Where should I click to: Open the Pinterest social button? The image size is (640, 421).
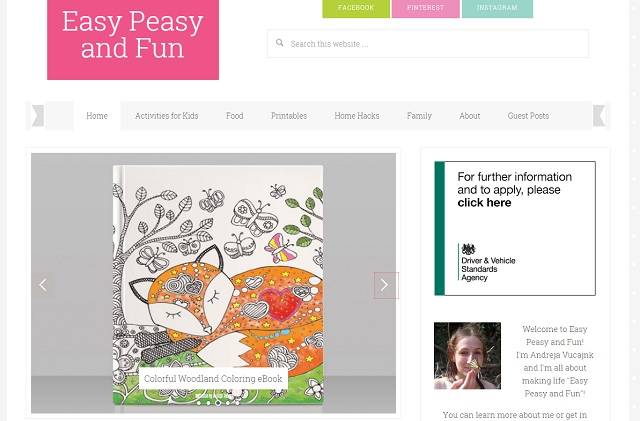(x=425, y=8)
